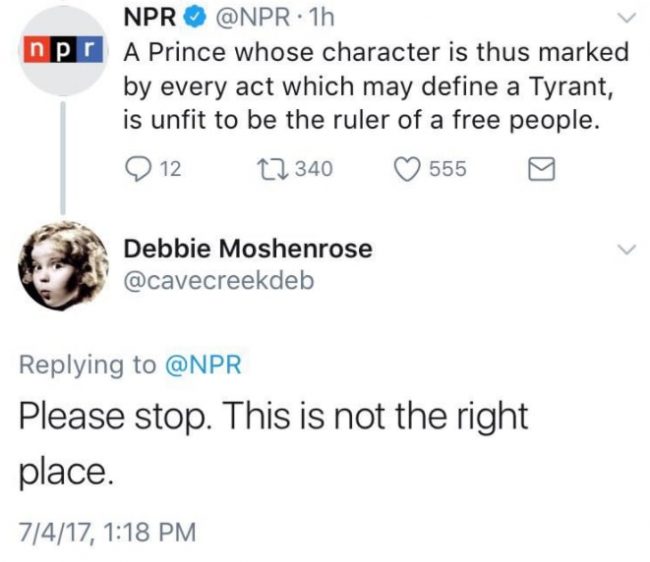The height and width of the screenshot is (562, 650).
Task: Like the NPR tweet with heart icon
Action: pyautogui.click(x=406, y=169)
